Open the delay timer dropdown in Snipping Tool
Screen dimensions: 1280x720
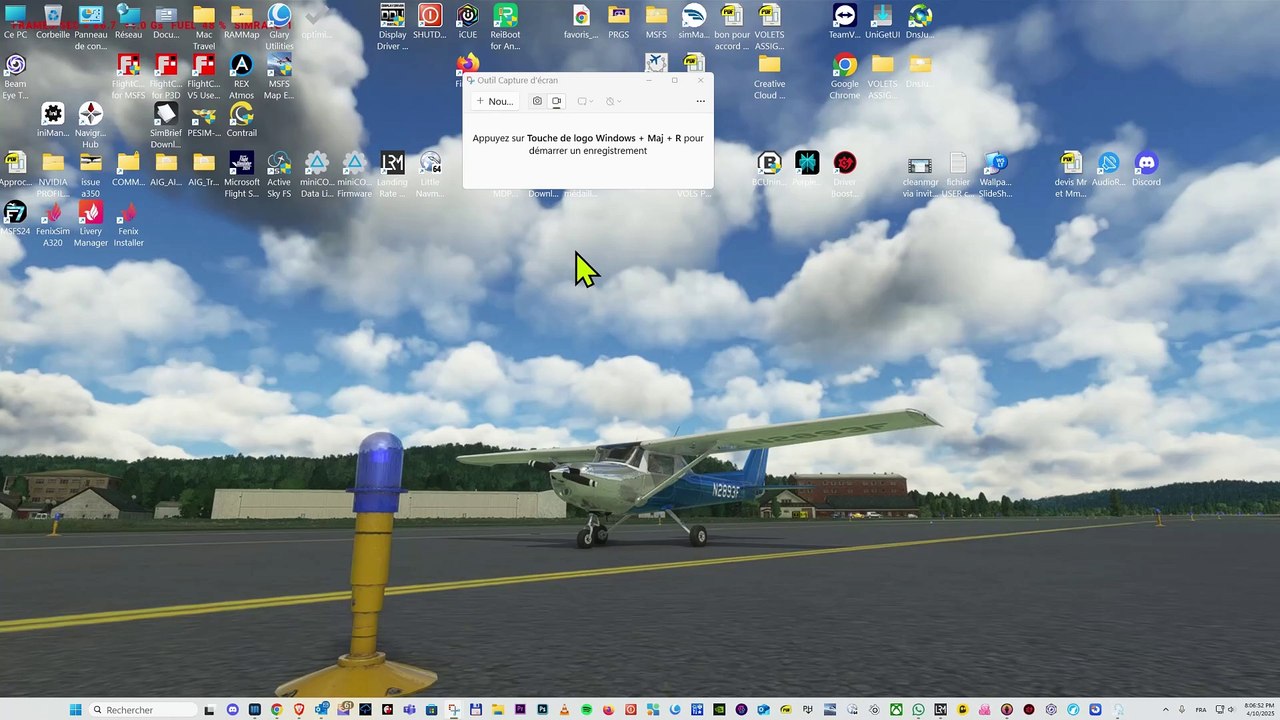(x=613, y=101)
